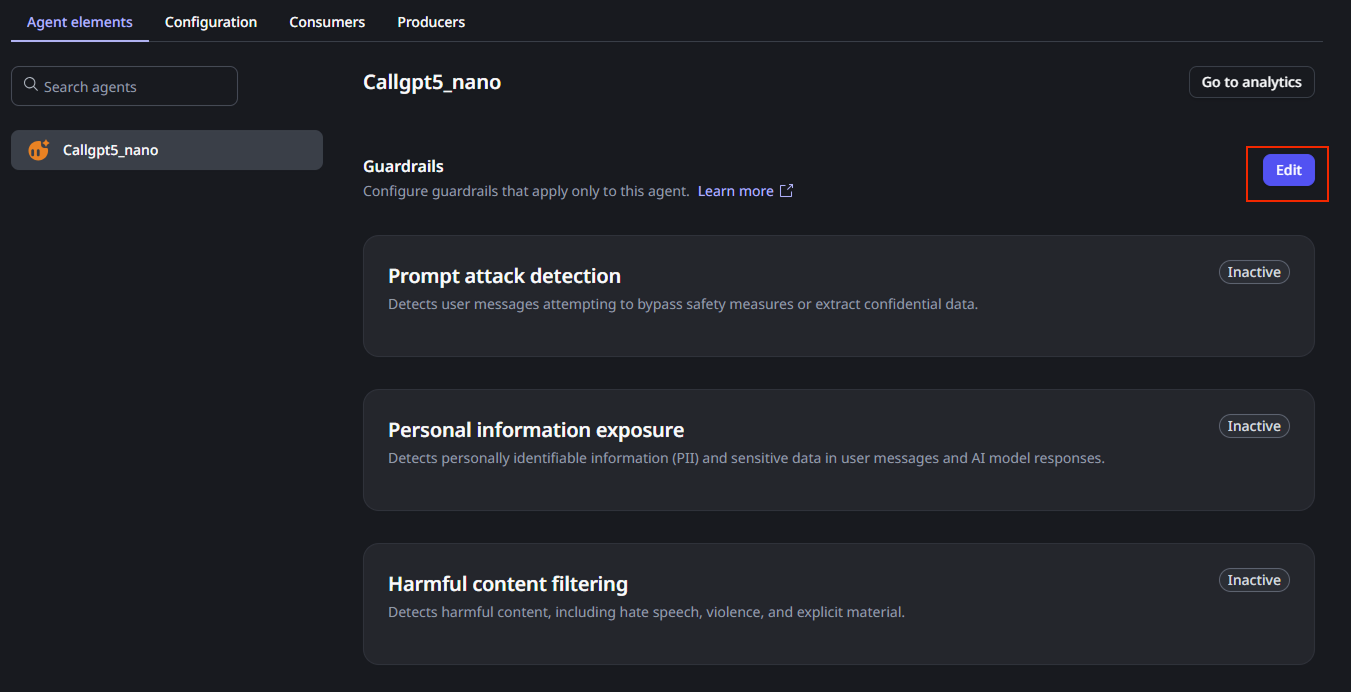Click Inactive badge on Harmful content filtering
This screenshot has height=692, width=1351.
coord(1254,580)
